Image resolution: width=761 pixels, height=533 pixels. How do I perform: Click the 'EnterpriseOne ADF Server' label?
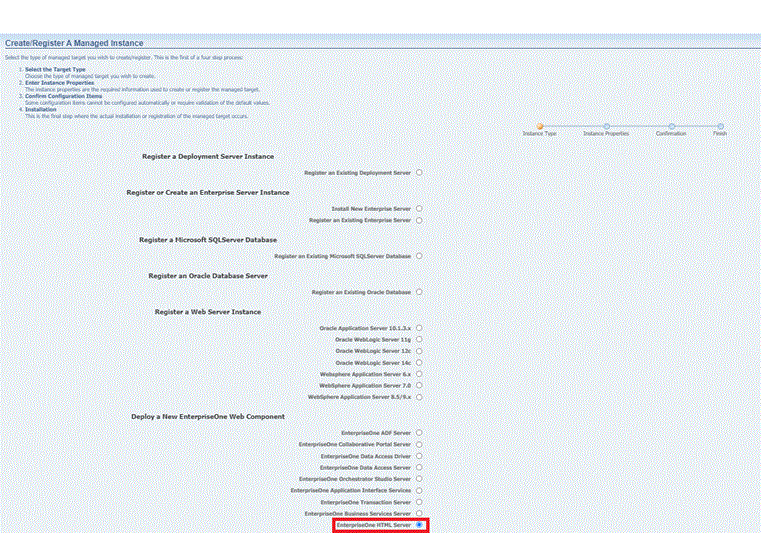coord(376,433)
